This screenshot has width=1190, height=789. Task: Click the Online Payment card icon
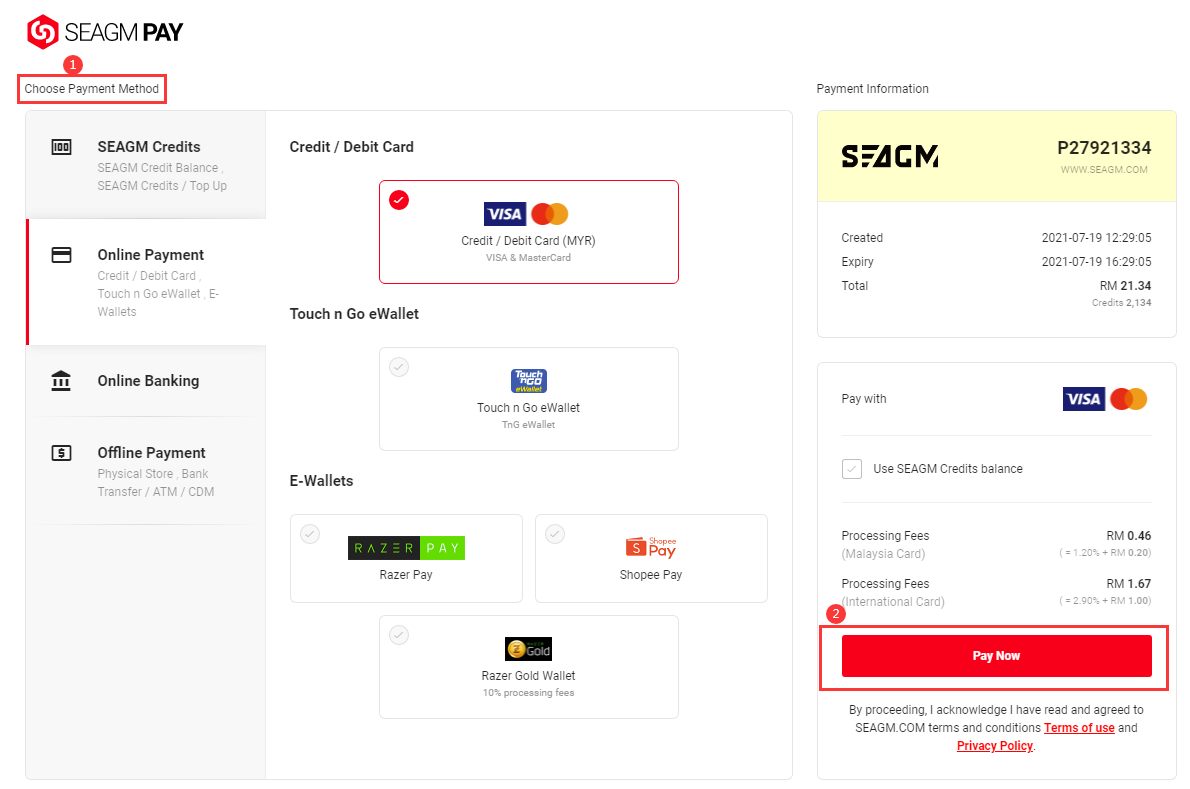pyautogui.click(x=61, y=255)
